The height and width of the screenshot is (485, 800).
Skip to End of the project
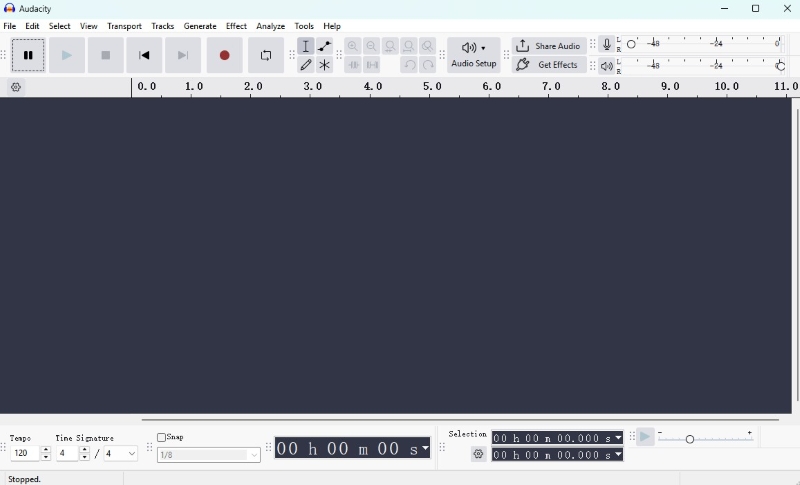click(x=183, y=55)
